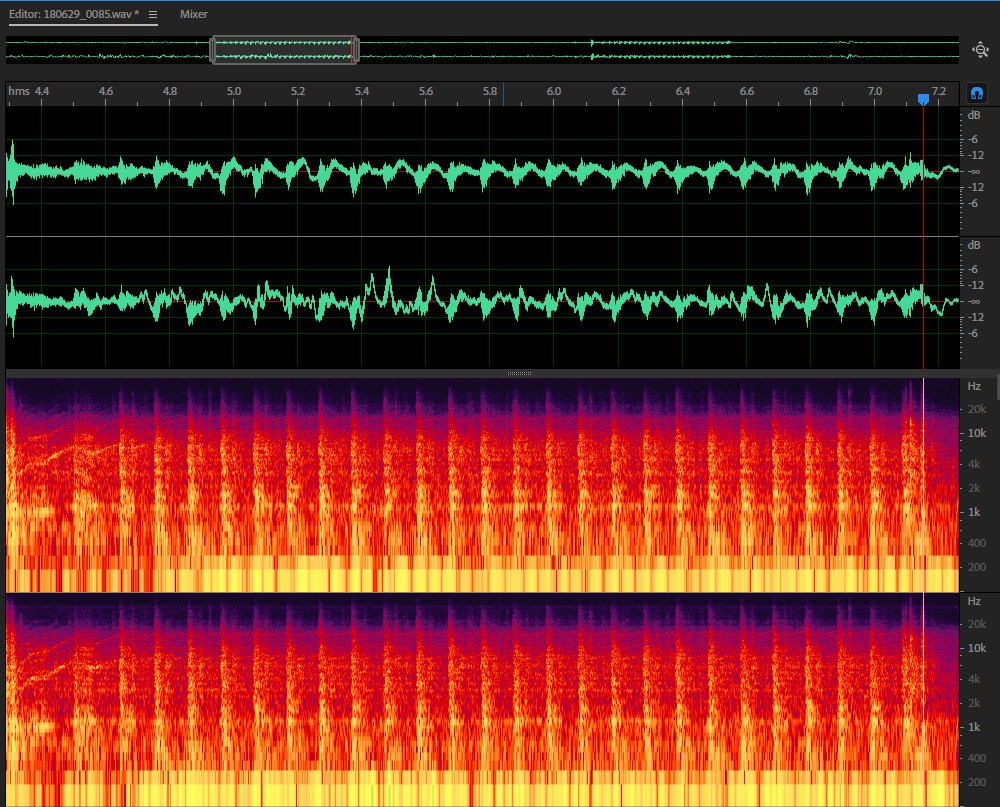The width and height of the screenshot is (1000, 807).
Task: Click the left handle of navigator view box
Action: 213,50
